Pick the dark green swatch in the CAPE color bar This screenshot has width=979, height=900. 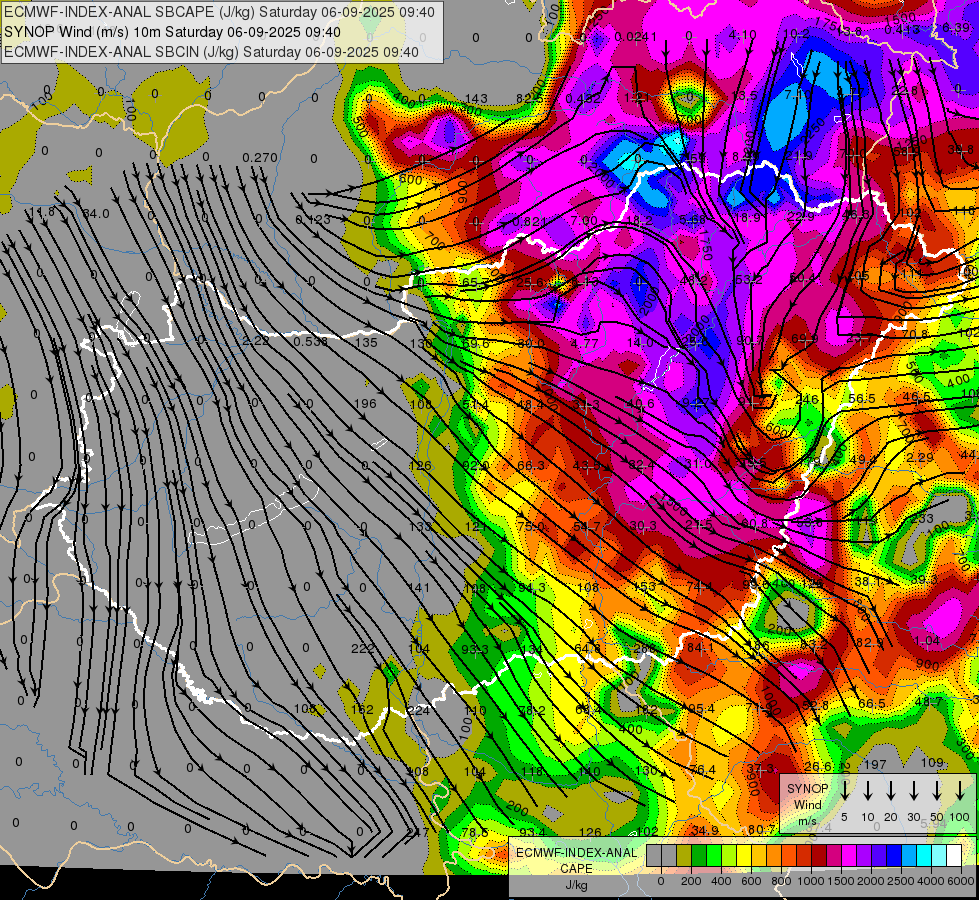(x=699, y=856)
